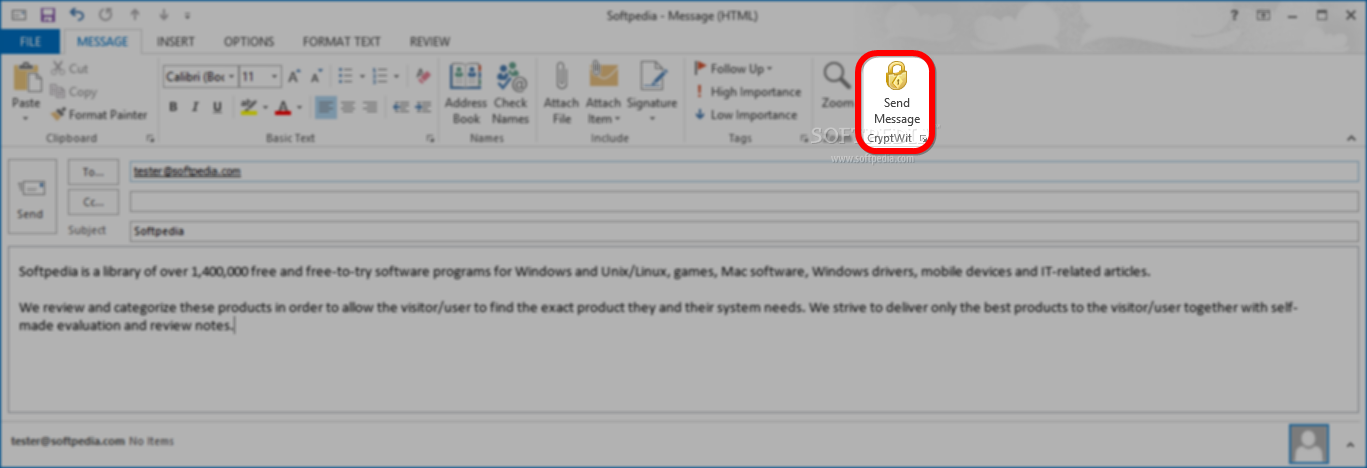
Task: Switch to the INSERT tab
Action: [175, 42]
